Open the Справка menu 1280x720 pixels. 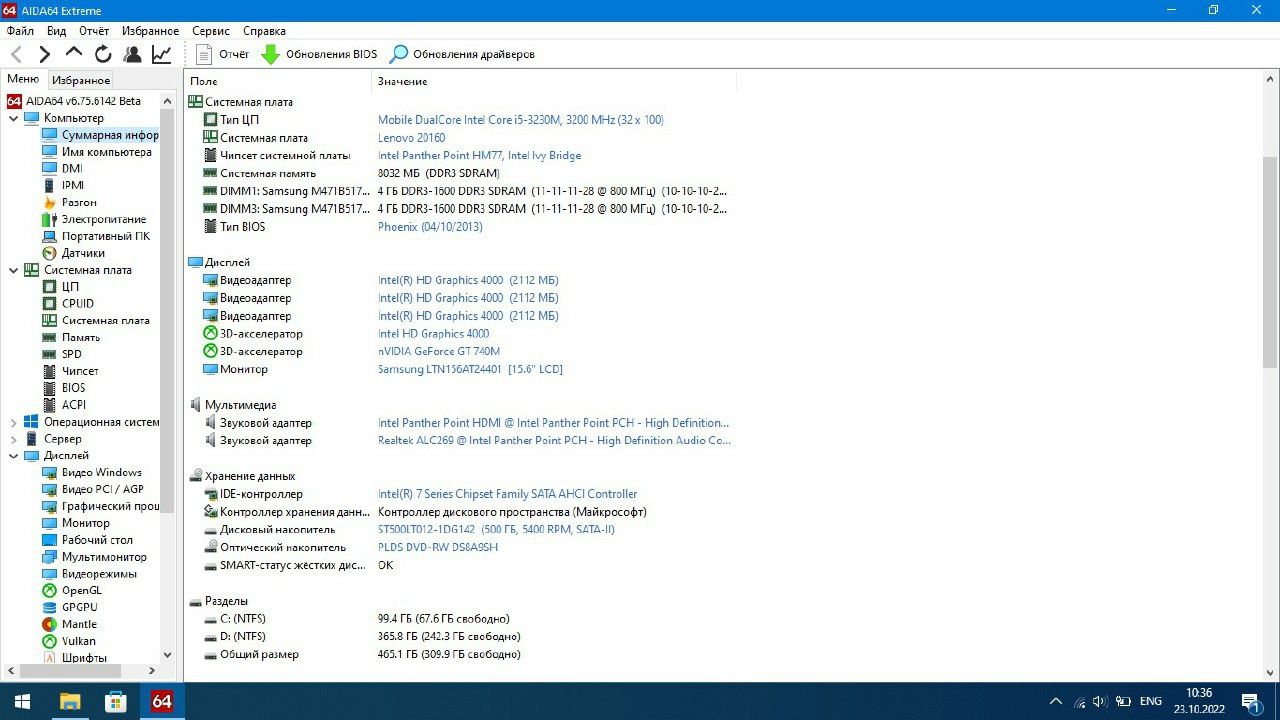(264, 31)
